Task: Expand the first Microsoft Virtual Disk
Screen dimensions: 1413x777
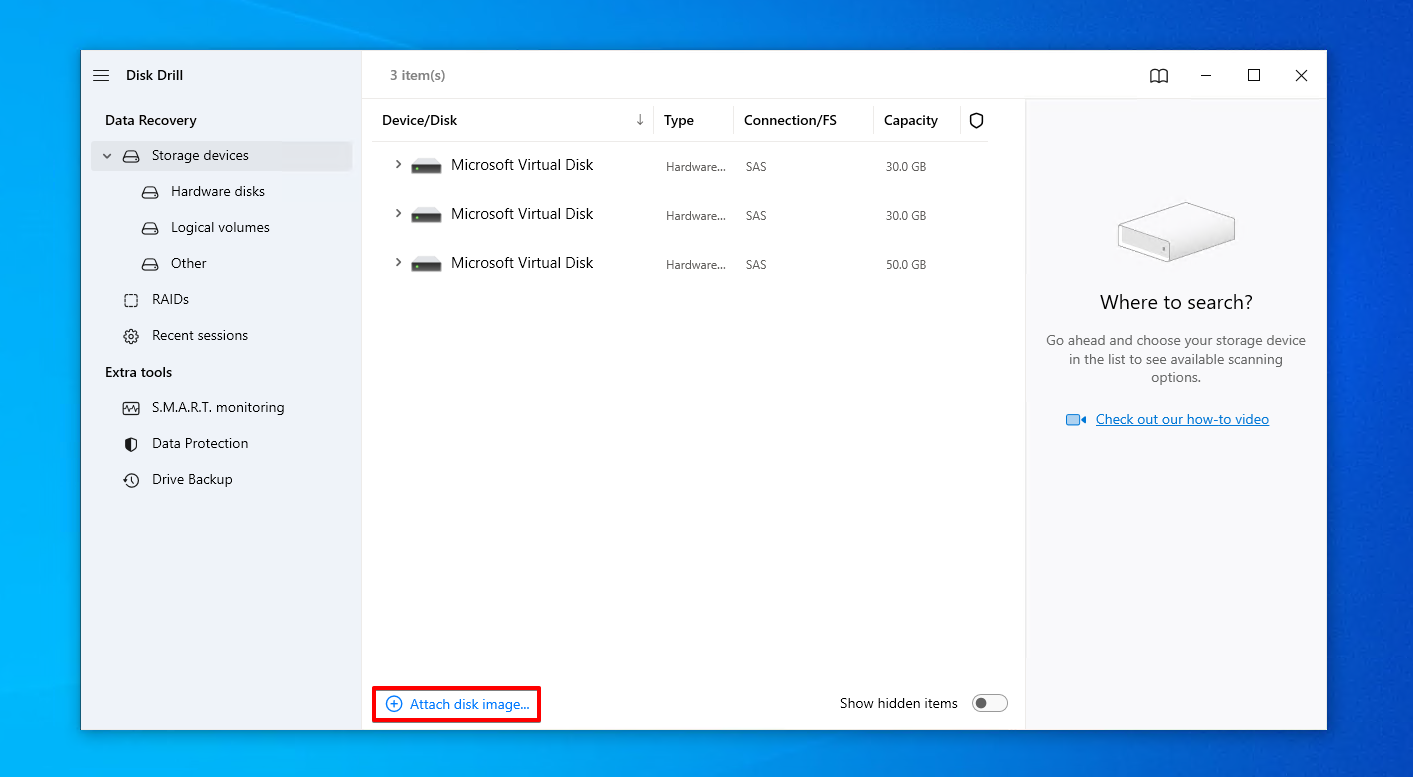Action: click(398, 164)
